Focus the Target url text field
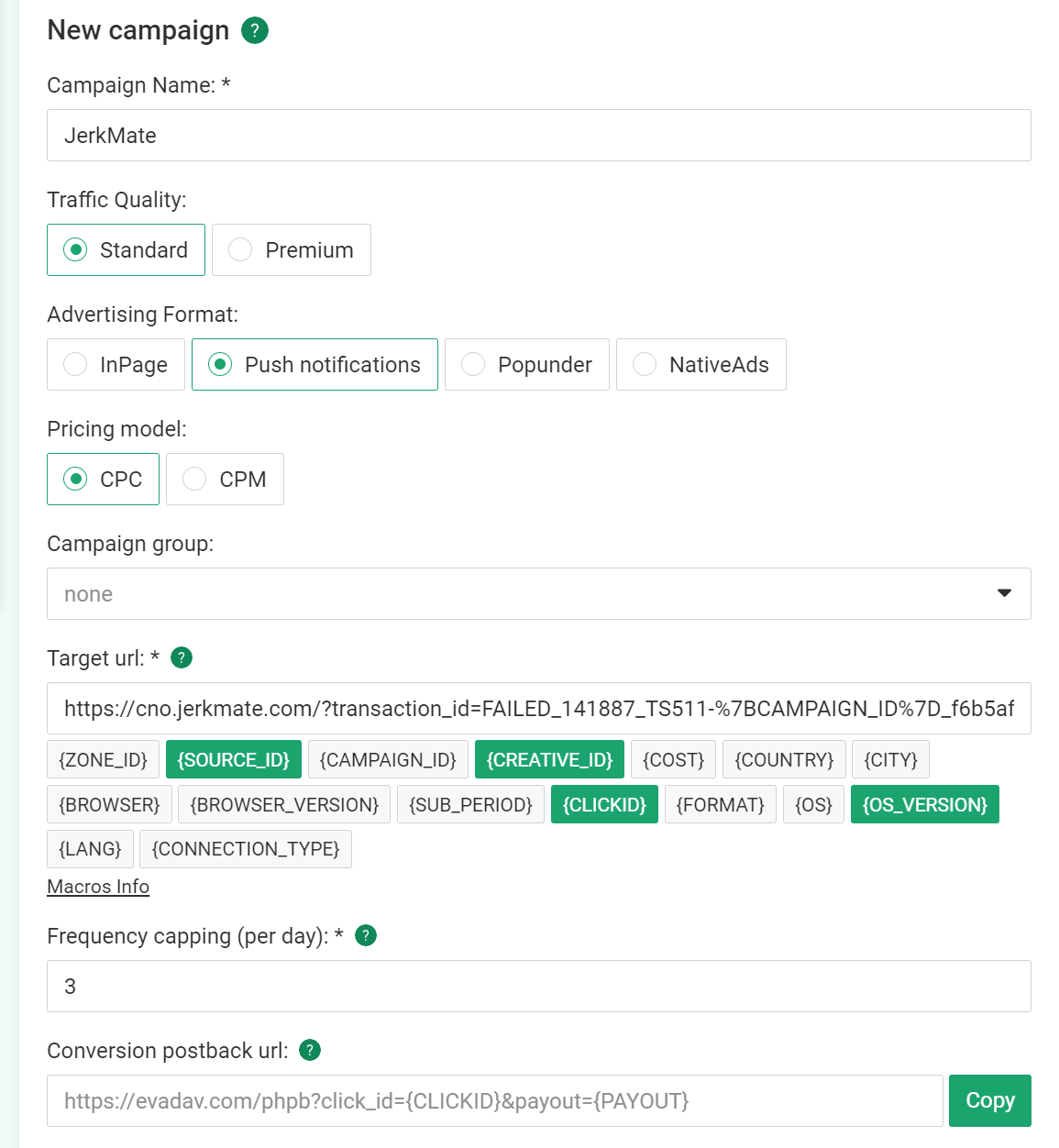Viewport: 1059px width, 1148px height. tap(539, 708)
